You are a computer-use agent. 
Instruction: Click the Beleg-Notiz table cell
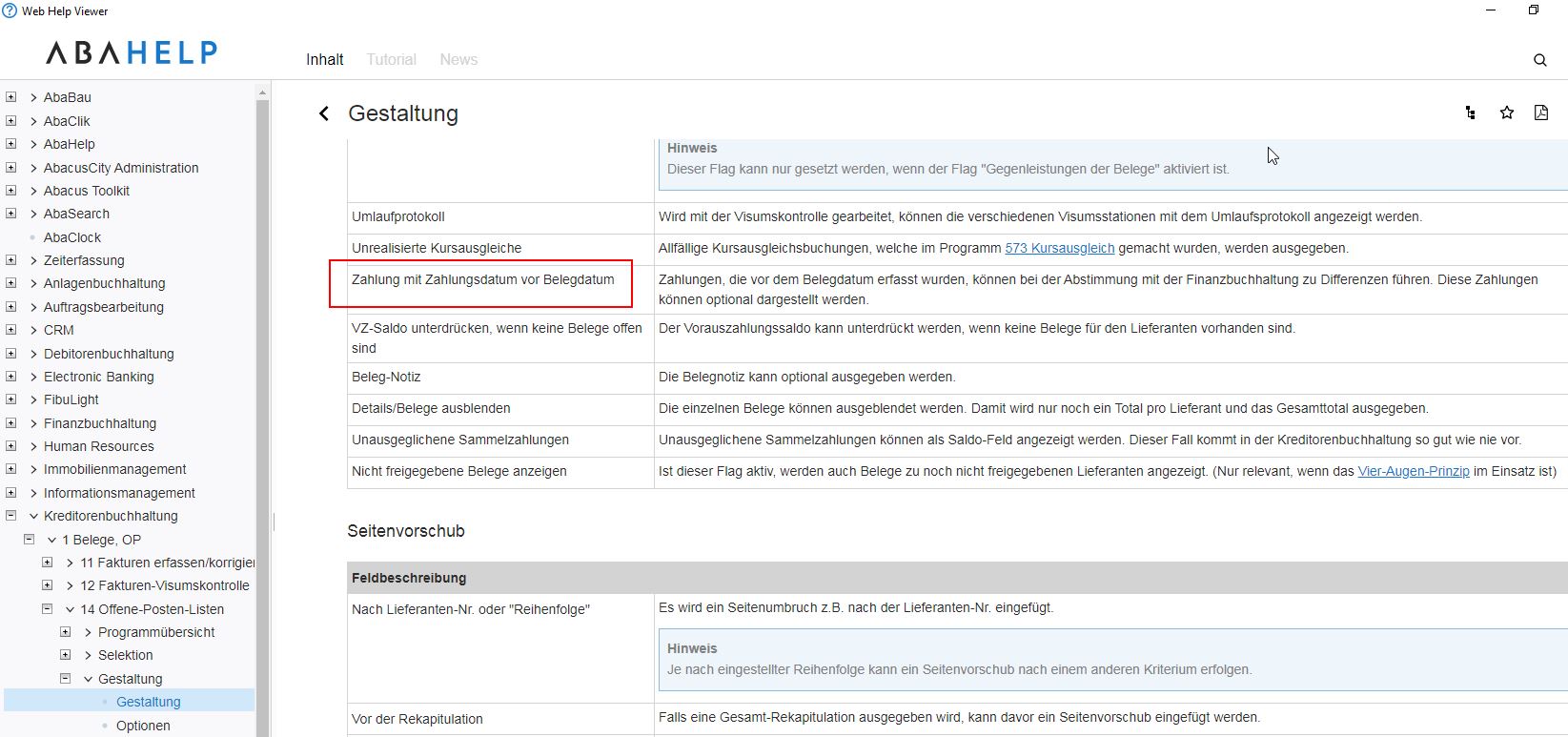[x=500, y=378]
